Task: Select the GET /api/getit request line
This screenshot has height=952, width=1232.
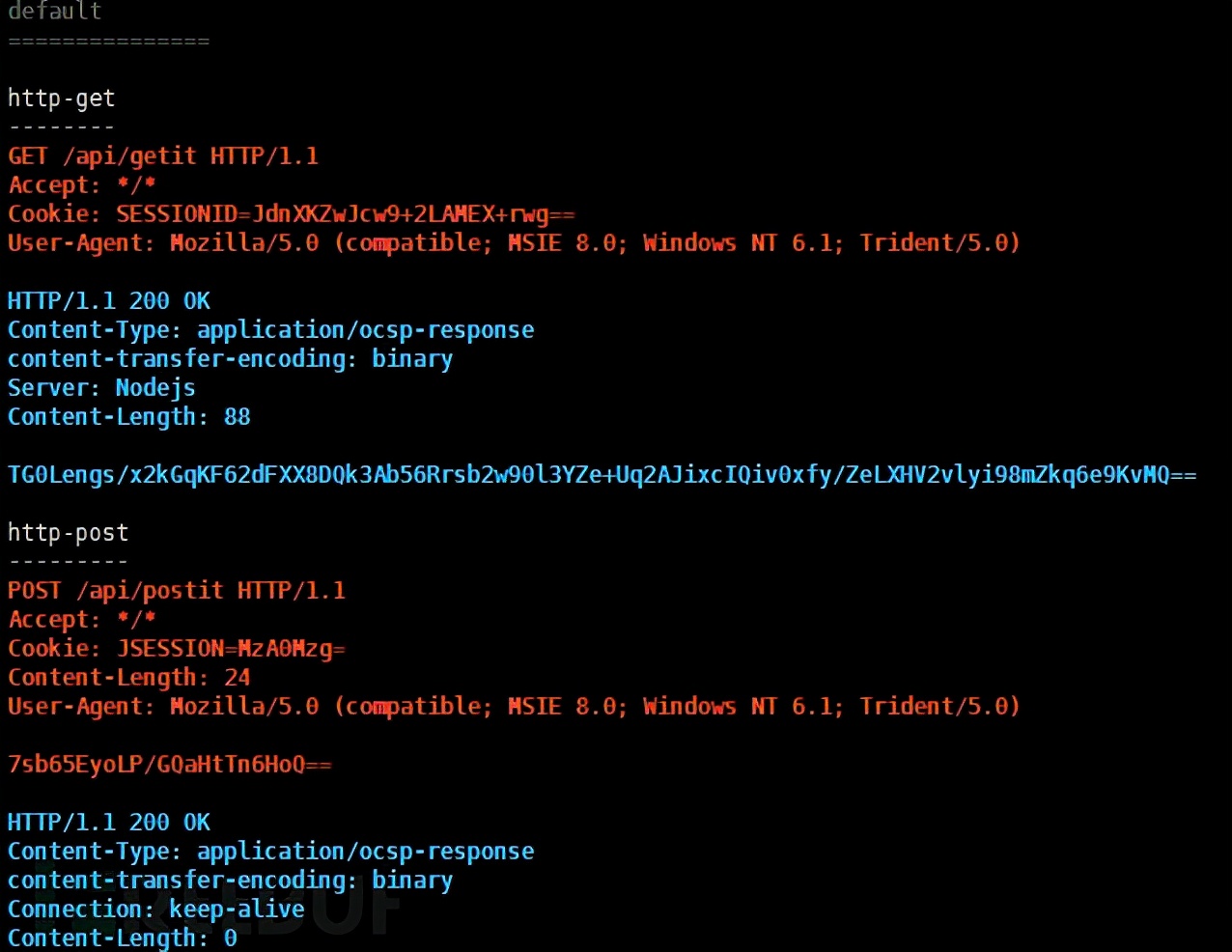Action: tap(163, 156)
